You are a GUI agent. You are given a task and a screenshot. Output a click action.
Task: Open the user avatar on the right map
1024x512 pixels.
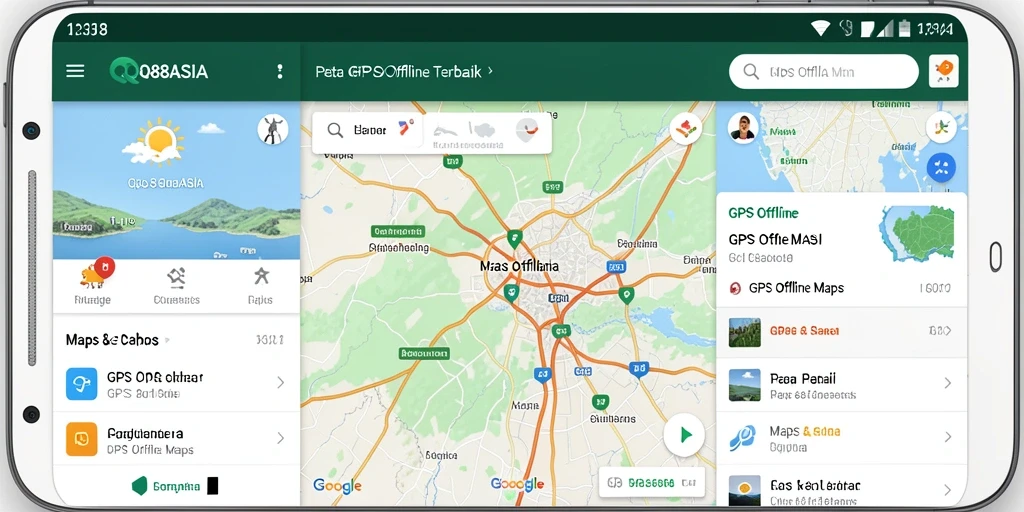(x=743, y=128)
